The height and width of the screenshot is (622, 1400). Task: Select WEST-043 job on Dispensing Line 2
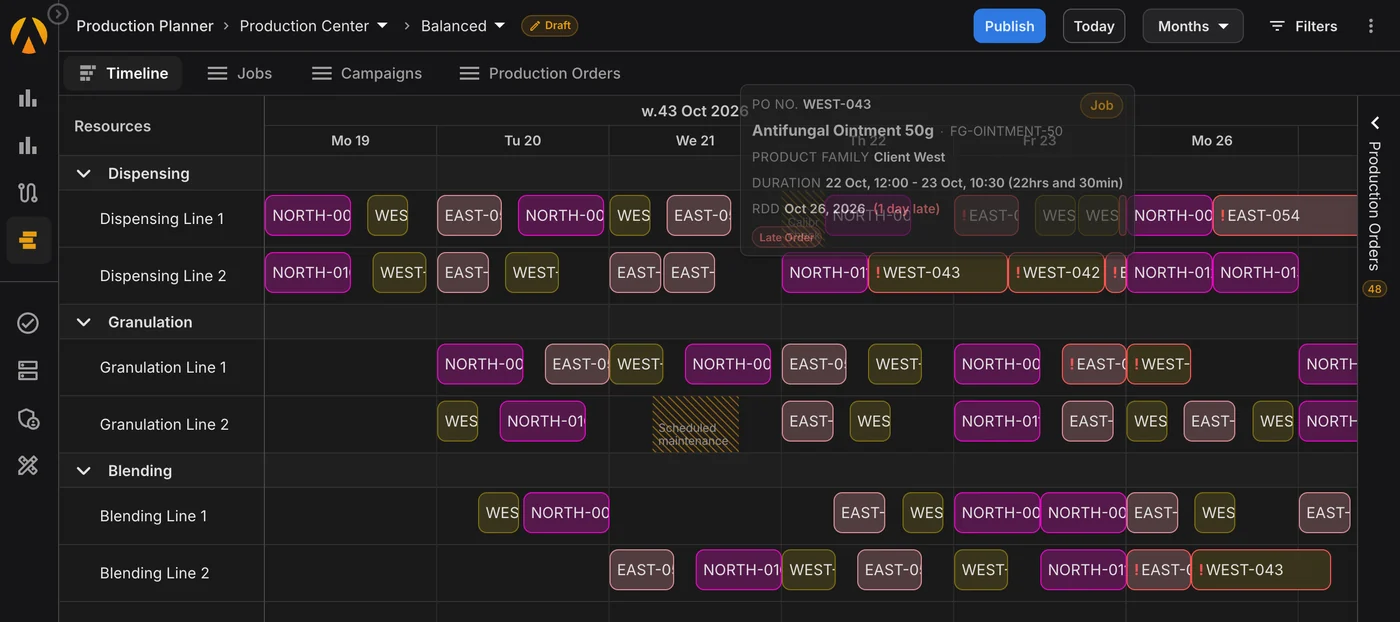(937, 272)
